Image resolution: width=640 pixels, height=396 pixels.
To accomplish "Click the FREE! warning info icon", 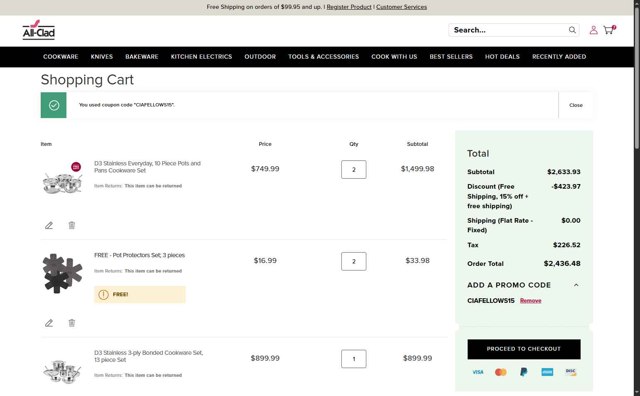I will [103, 294].
